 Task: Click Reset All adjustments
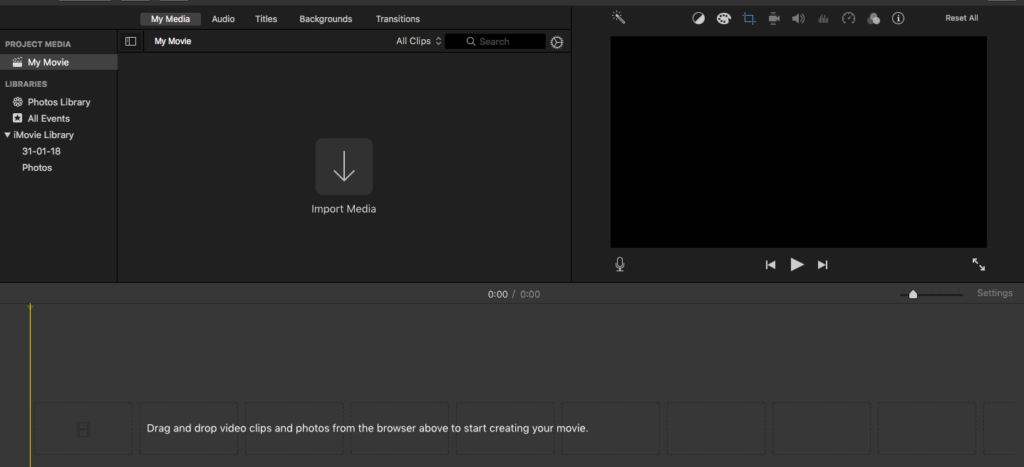(x=961, y=19)
